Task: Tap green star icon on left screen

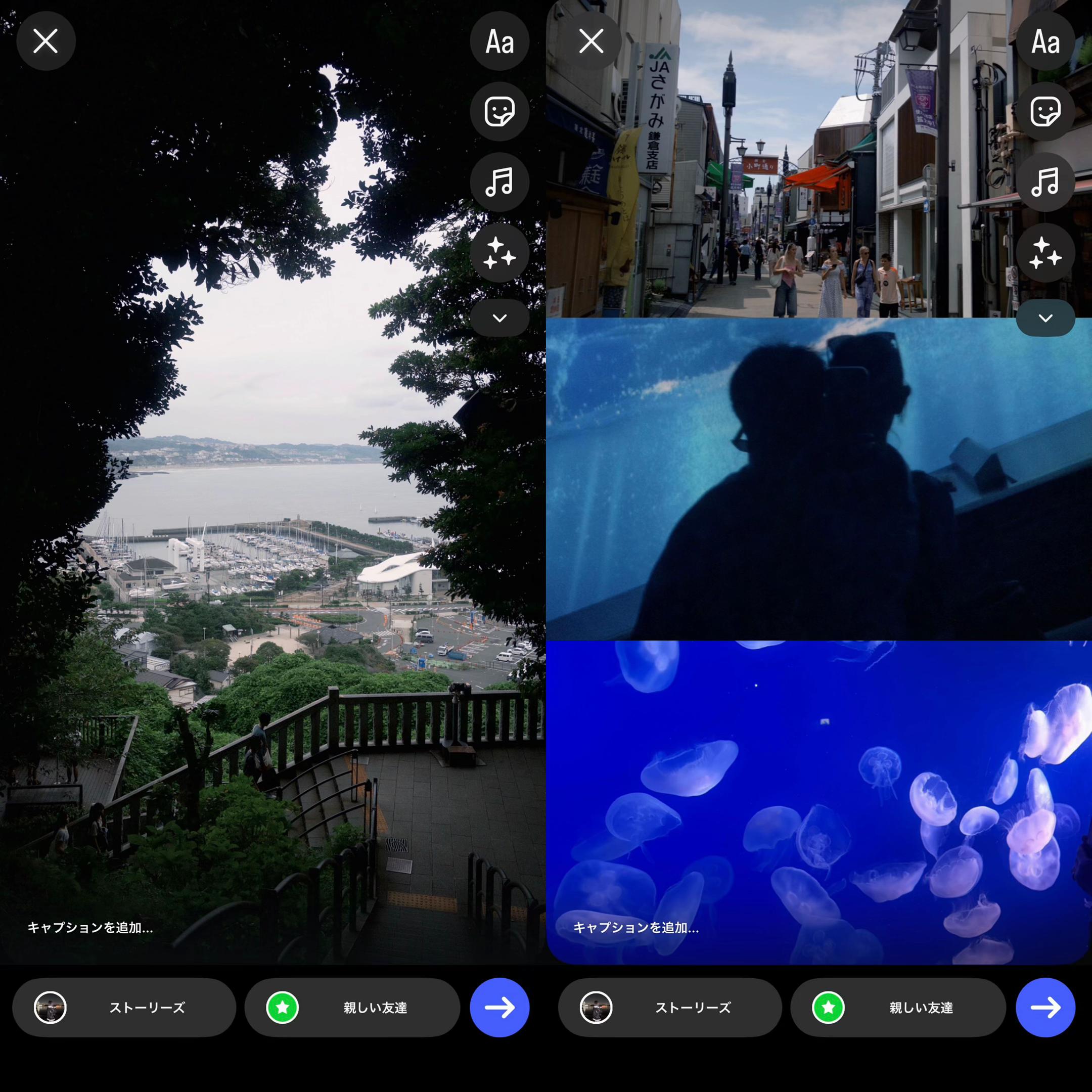Action: pyautogui.click(x=283, y=1007)
